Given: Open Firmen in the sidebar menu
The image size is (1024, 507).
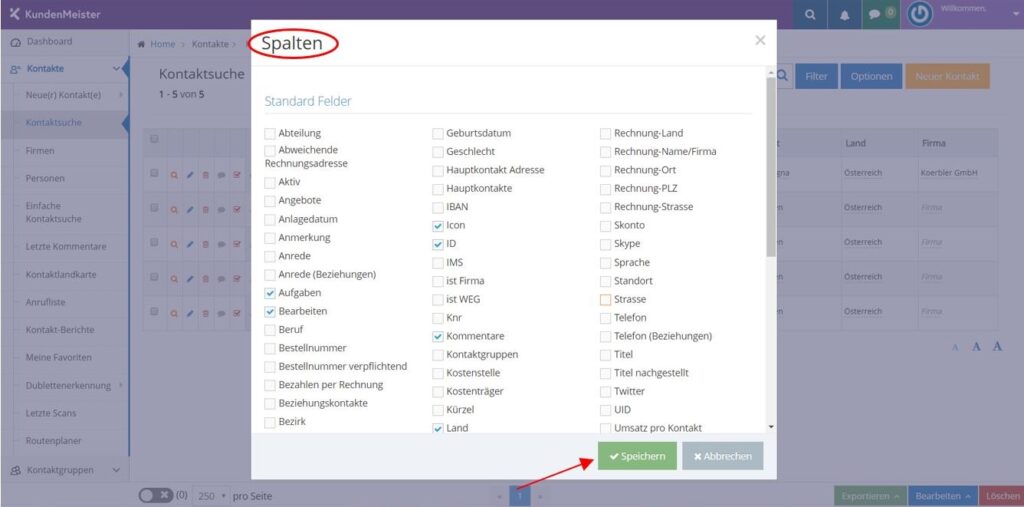Looking at the screenshot, I should (x=40, y=151).
